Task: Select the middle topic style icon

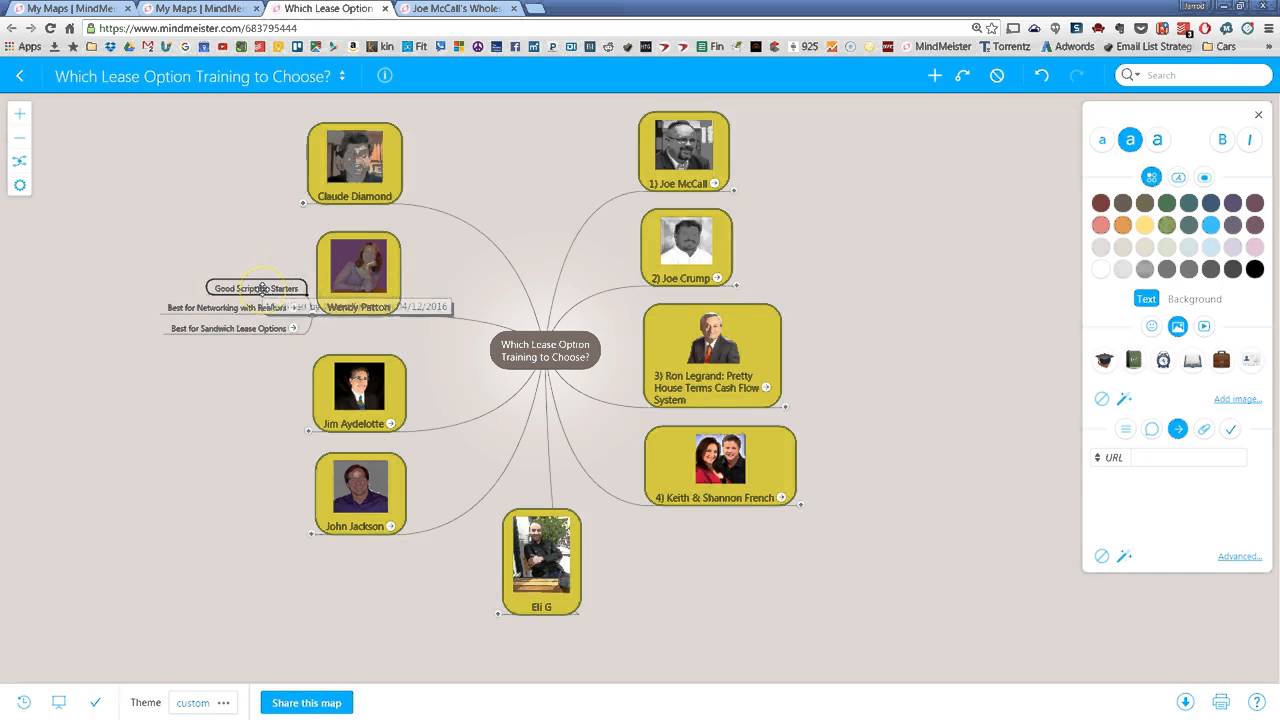Action: 1178,177
